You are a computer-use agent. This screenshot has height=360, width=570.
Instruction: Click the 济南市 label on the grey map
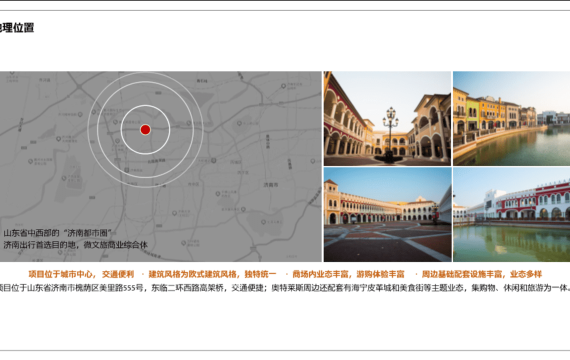(271, 185)
